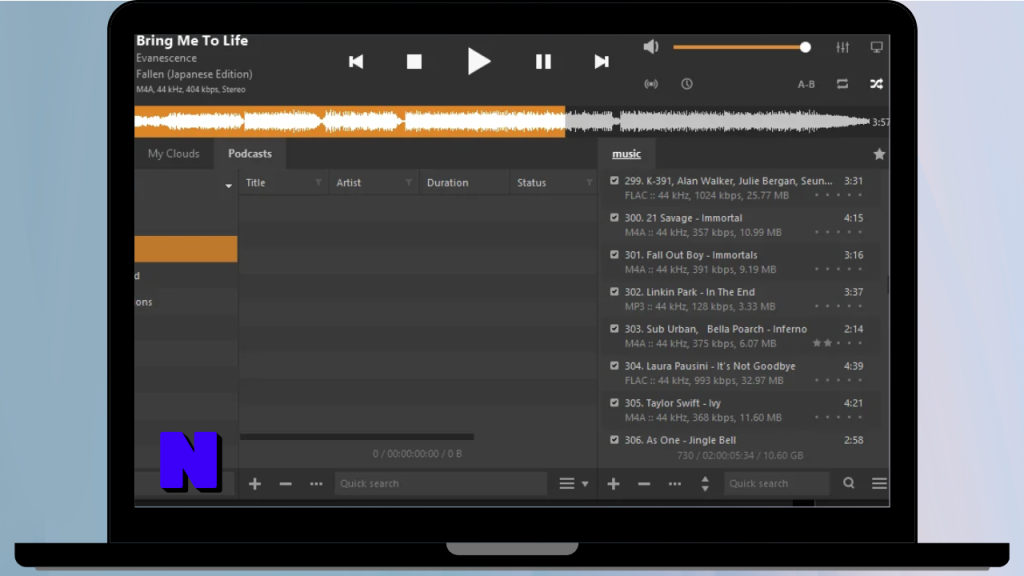Switch to the Podcasts tab
This screenshot has height=576, width=1024.
pos(249,153)
